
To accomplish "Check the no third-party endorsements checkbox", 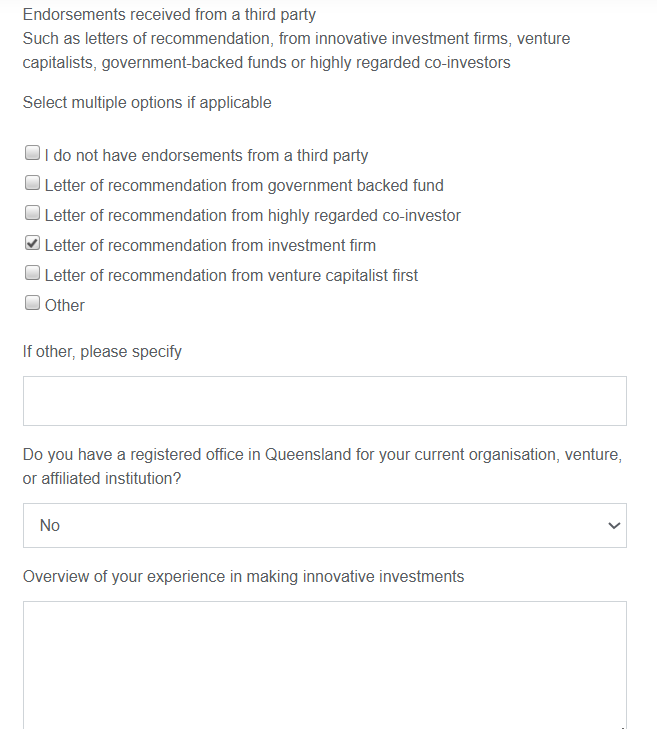I will tap(33, 154).
